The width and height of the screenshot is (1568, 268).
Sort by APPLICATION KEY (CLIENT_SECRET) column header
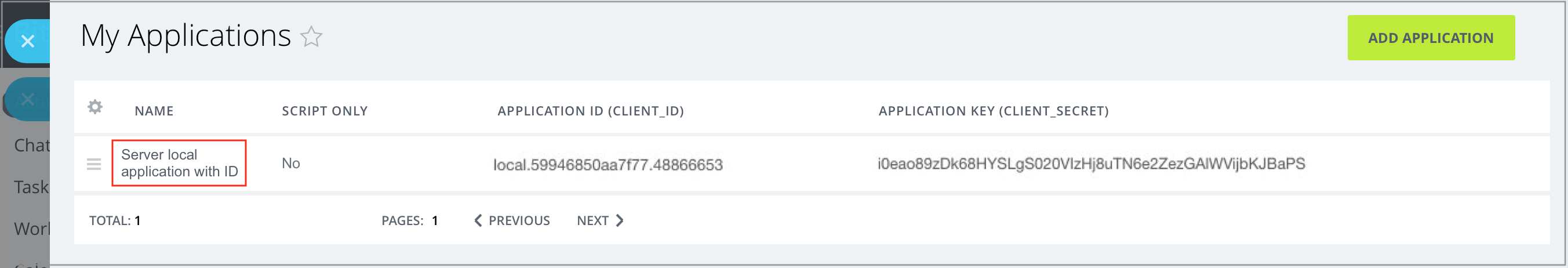(x=994, y=111)
